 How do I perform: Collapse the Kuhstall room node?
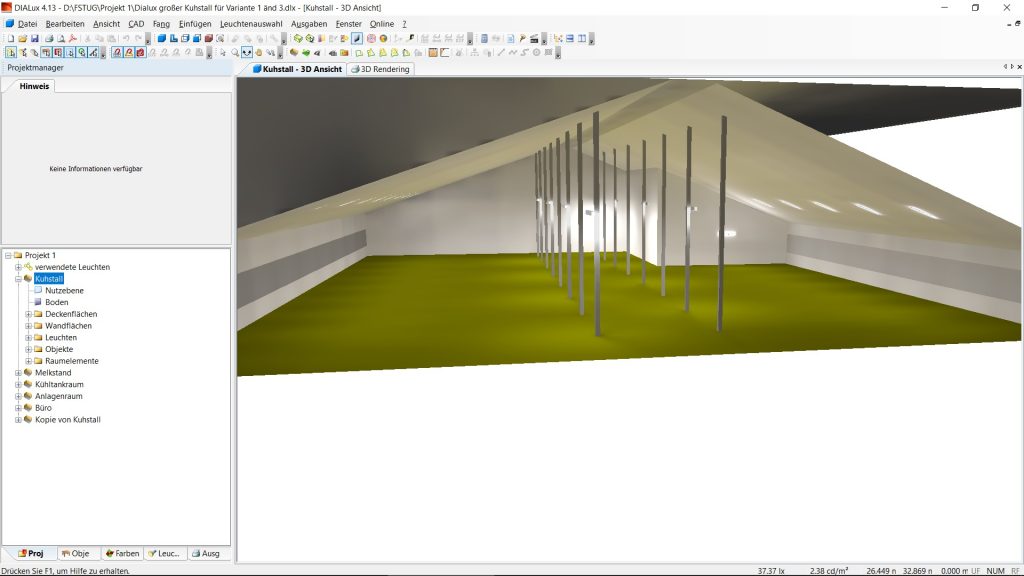pyautogui.click(x=18, y=279)
